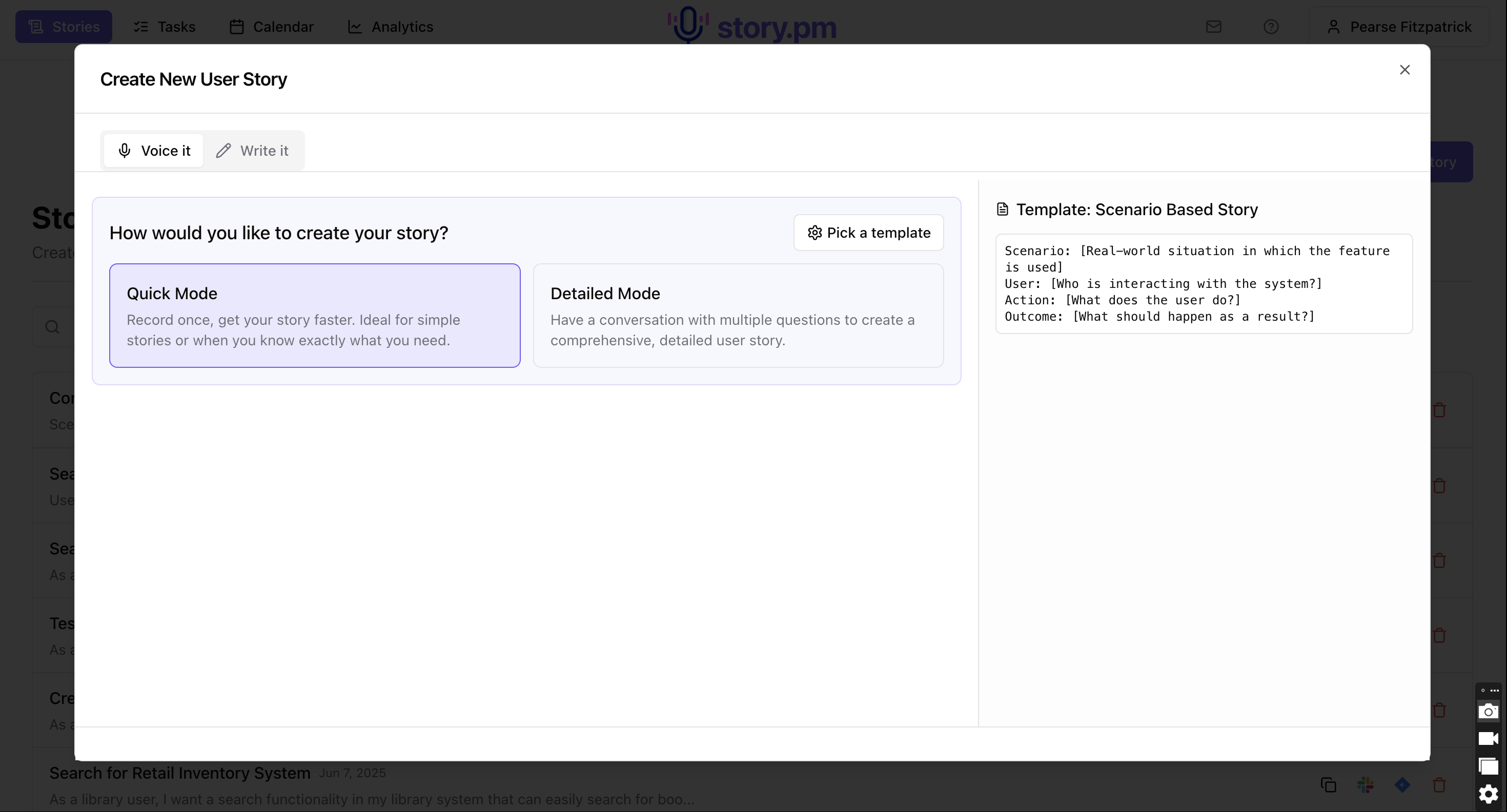Click the mail envelope icon in header

(1213, 27)
